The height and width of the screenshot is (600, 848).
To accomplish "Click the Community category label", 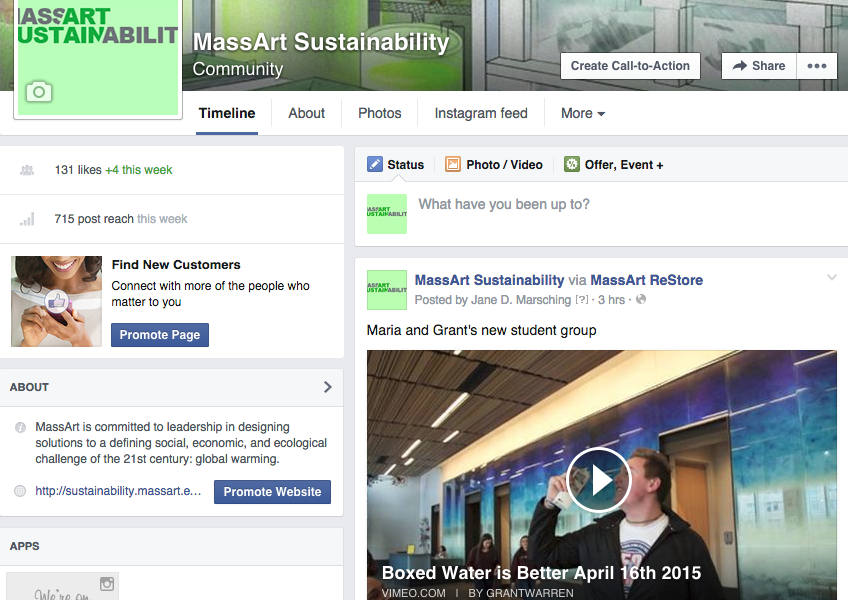I will 238,69.
